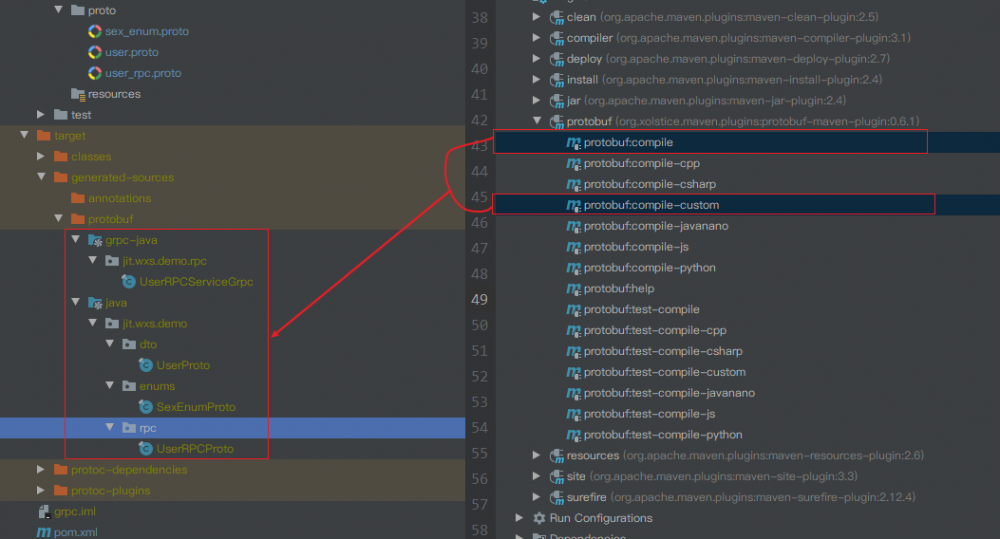Select protobuf:test-compile-javanano goal
The width and height of the screenshot is (1000, 539).
[669, 393]
